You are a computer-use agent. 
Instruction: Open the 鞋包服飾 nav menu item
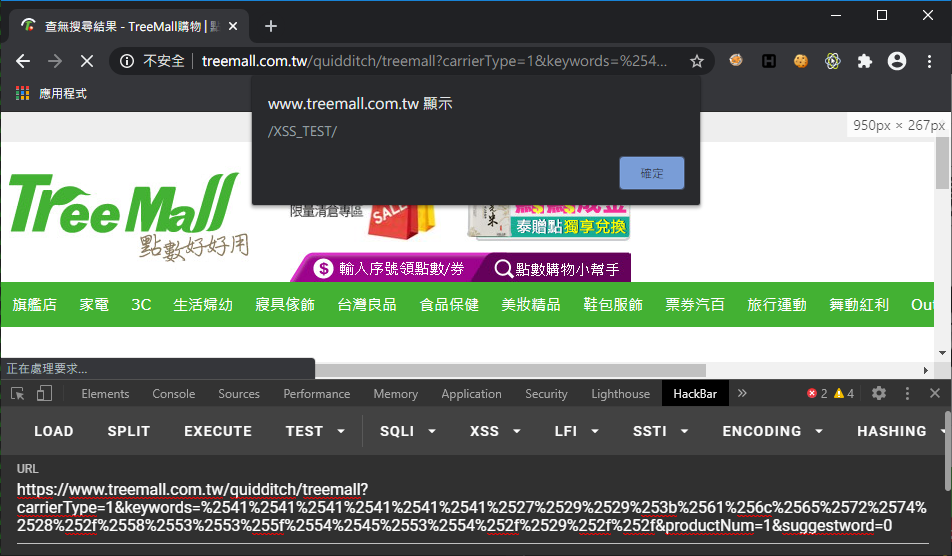coord(613,305)
